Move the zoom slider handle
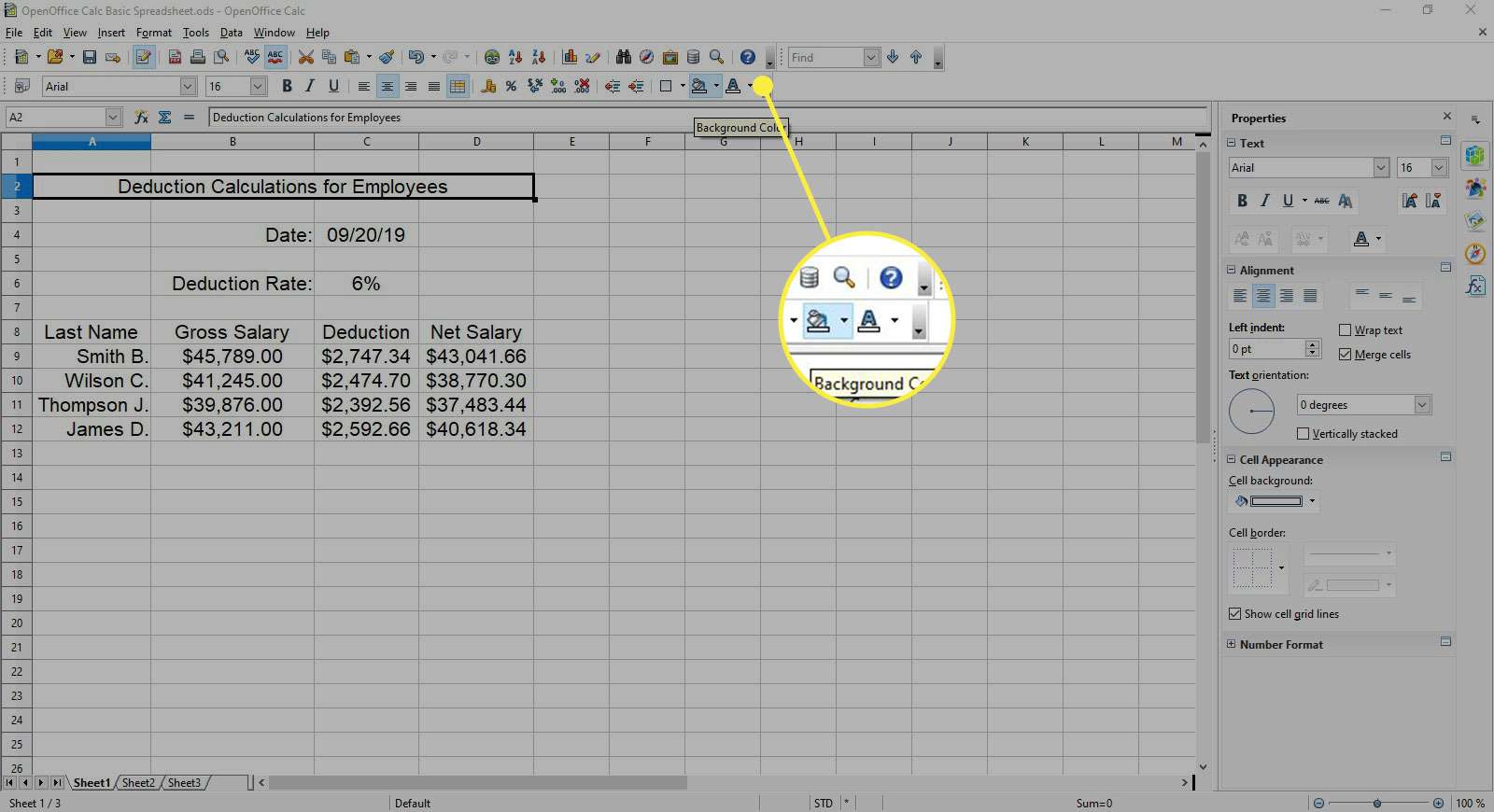Viewport: 1494px width, 812px height. [1377, 803]
